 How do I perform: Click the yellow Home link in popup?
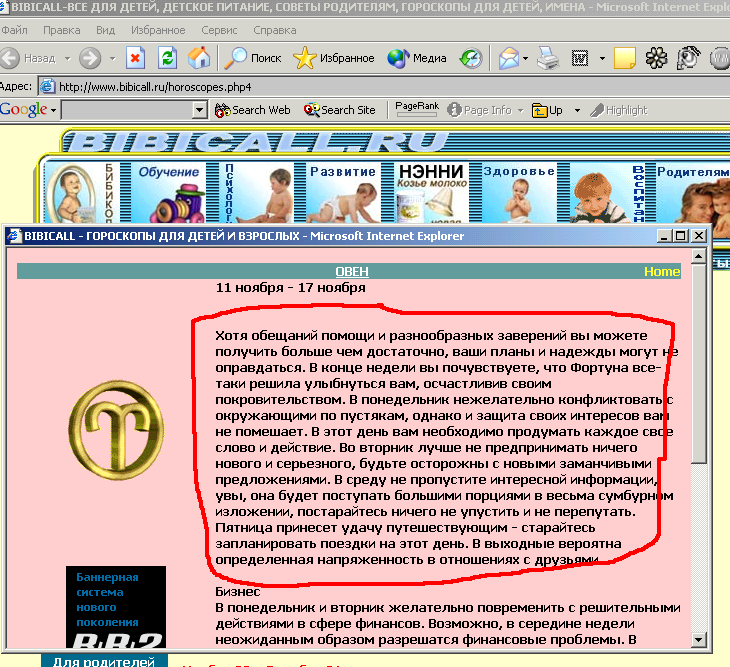[662, 271]
